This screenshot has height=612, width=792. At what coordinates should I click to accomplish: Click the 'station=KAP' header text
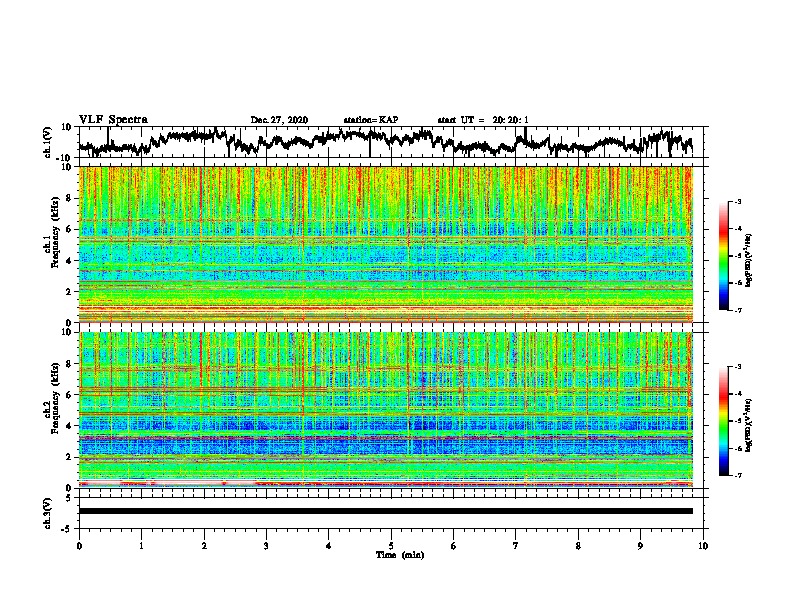coord(371,120)
